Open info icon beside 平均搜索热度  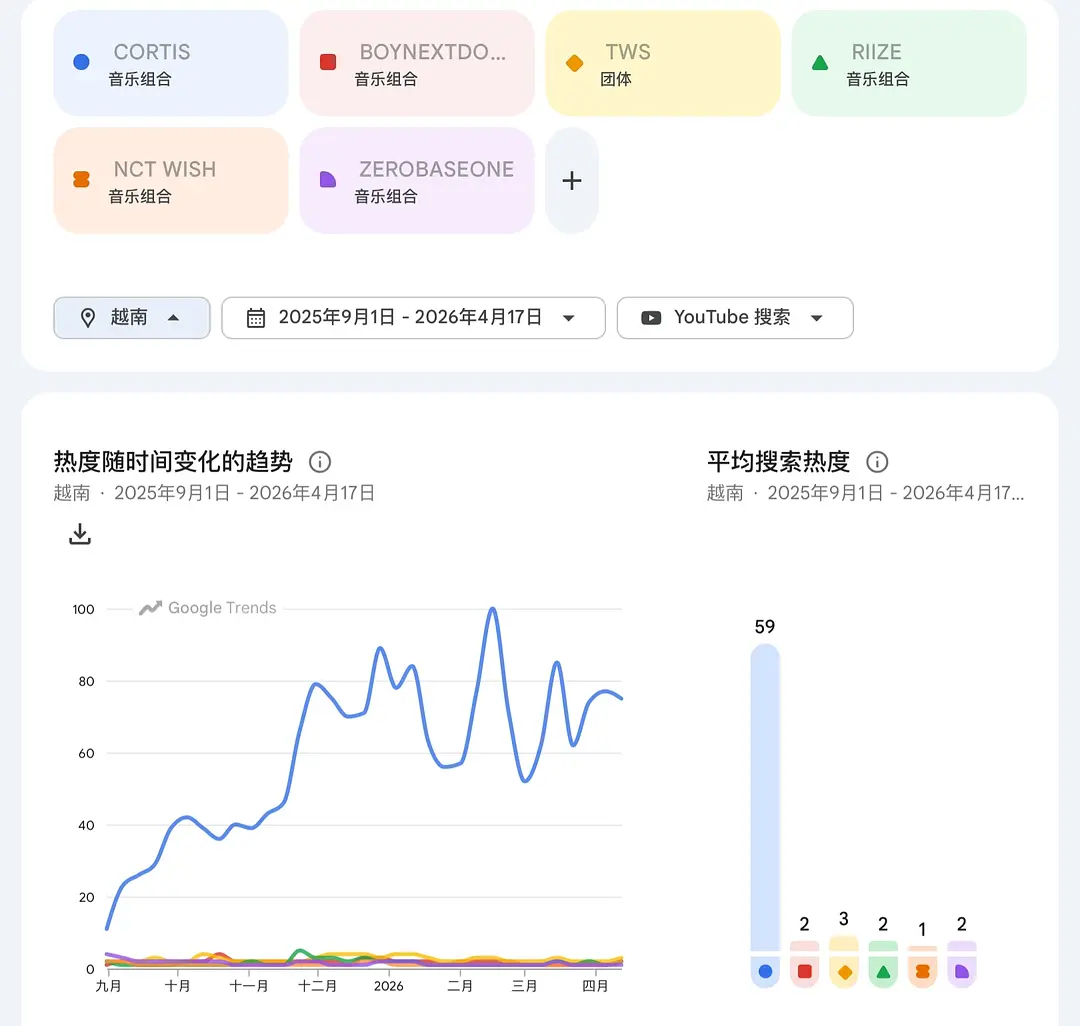coord(877,461)
